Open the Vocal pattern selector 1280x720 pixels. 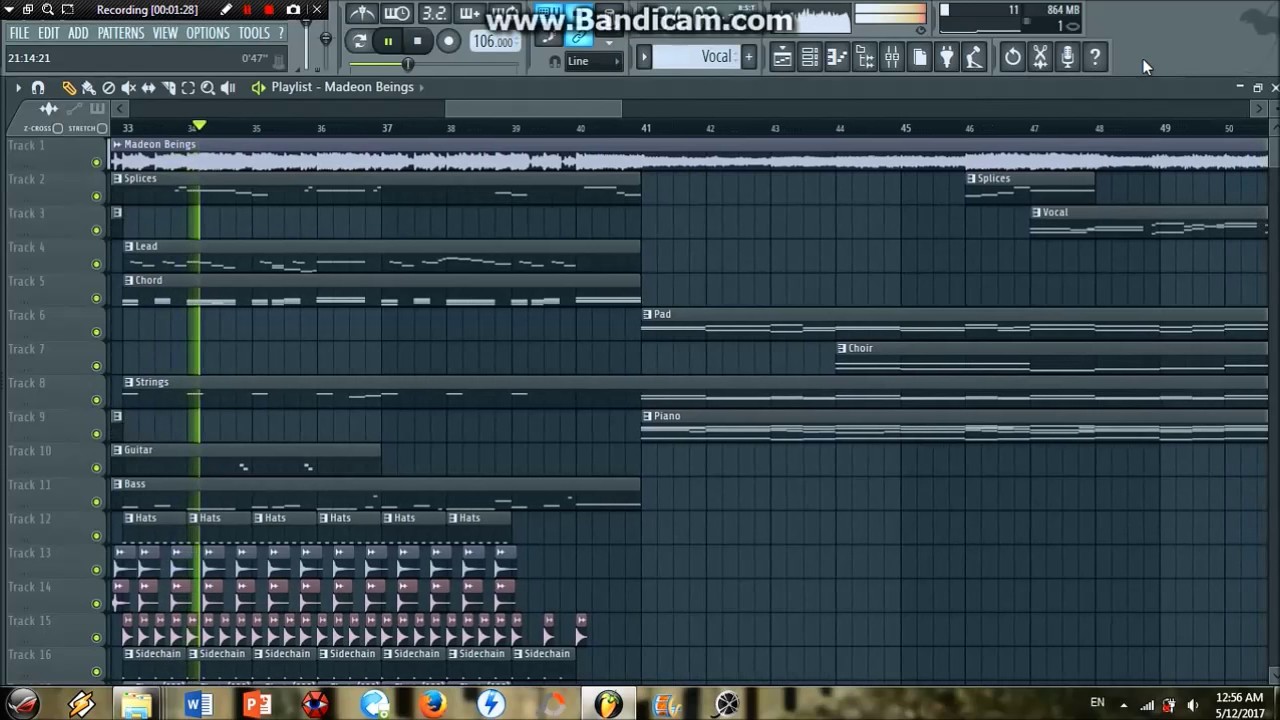coord(697,57)
